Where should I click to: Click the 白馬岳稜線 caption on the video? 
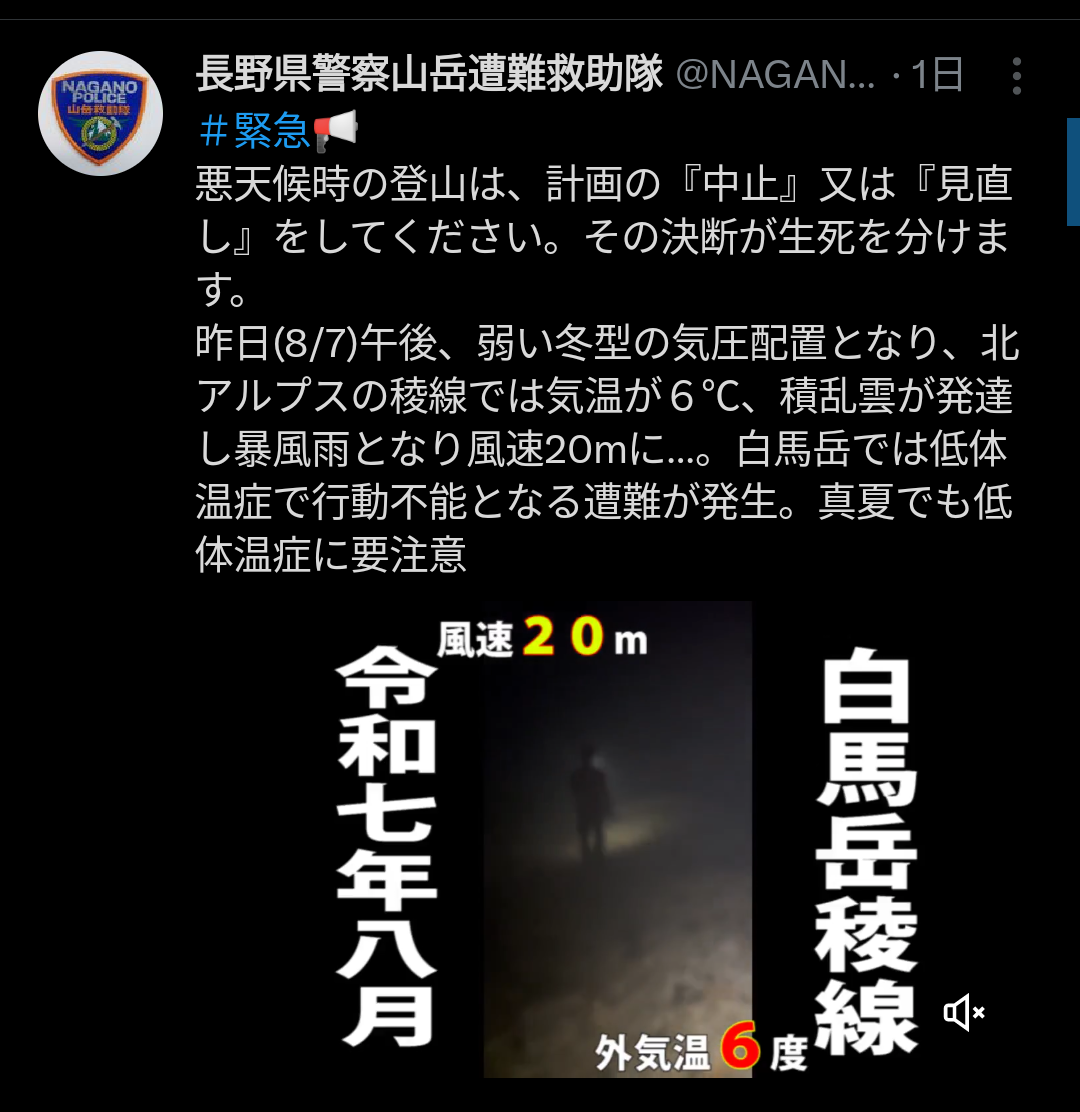click(867, 851)
